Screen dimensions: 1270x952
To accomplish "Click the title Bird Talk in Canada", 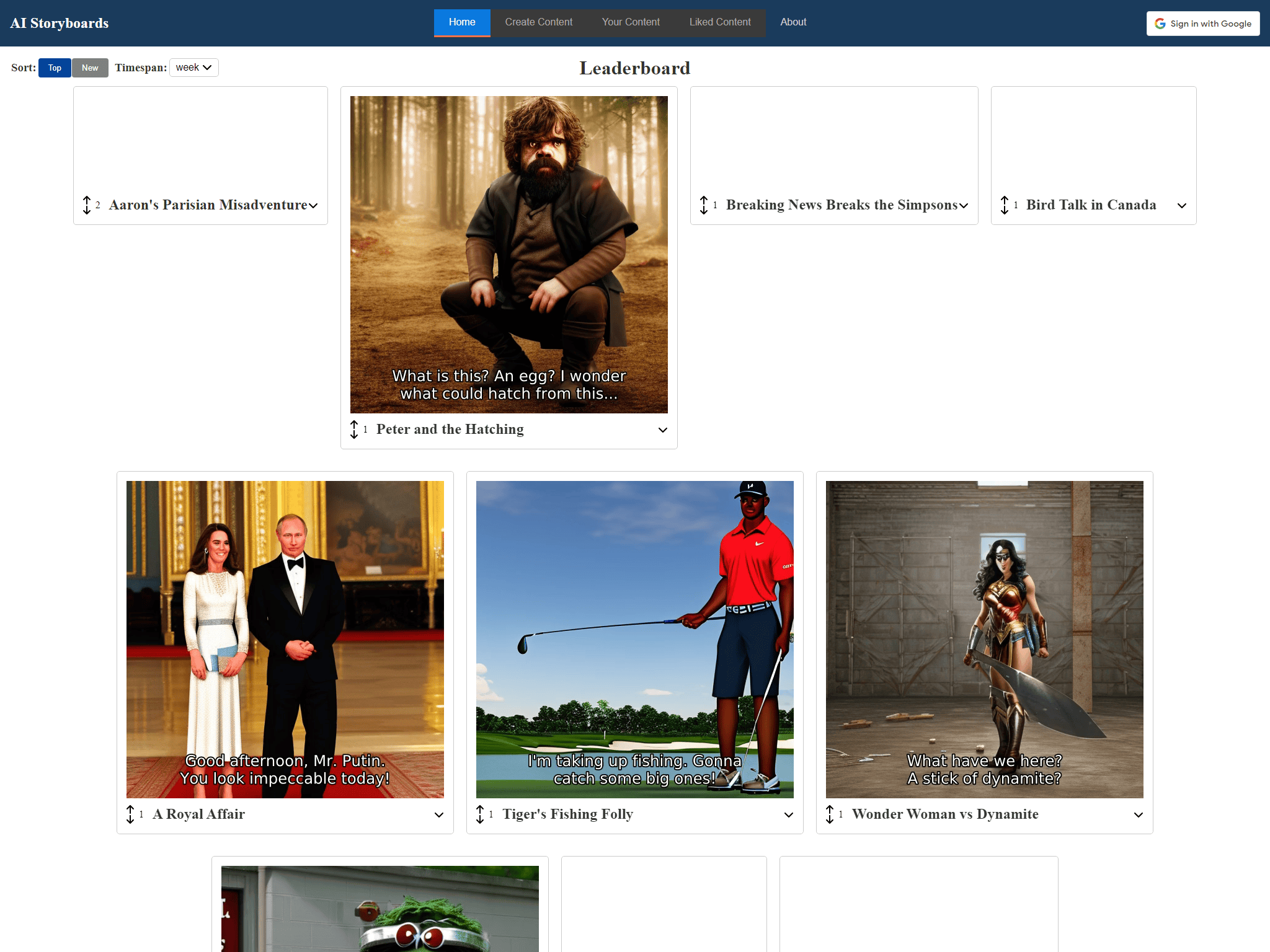I will (x=1091, y=205).
